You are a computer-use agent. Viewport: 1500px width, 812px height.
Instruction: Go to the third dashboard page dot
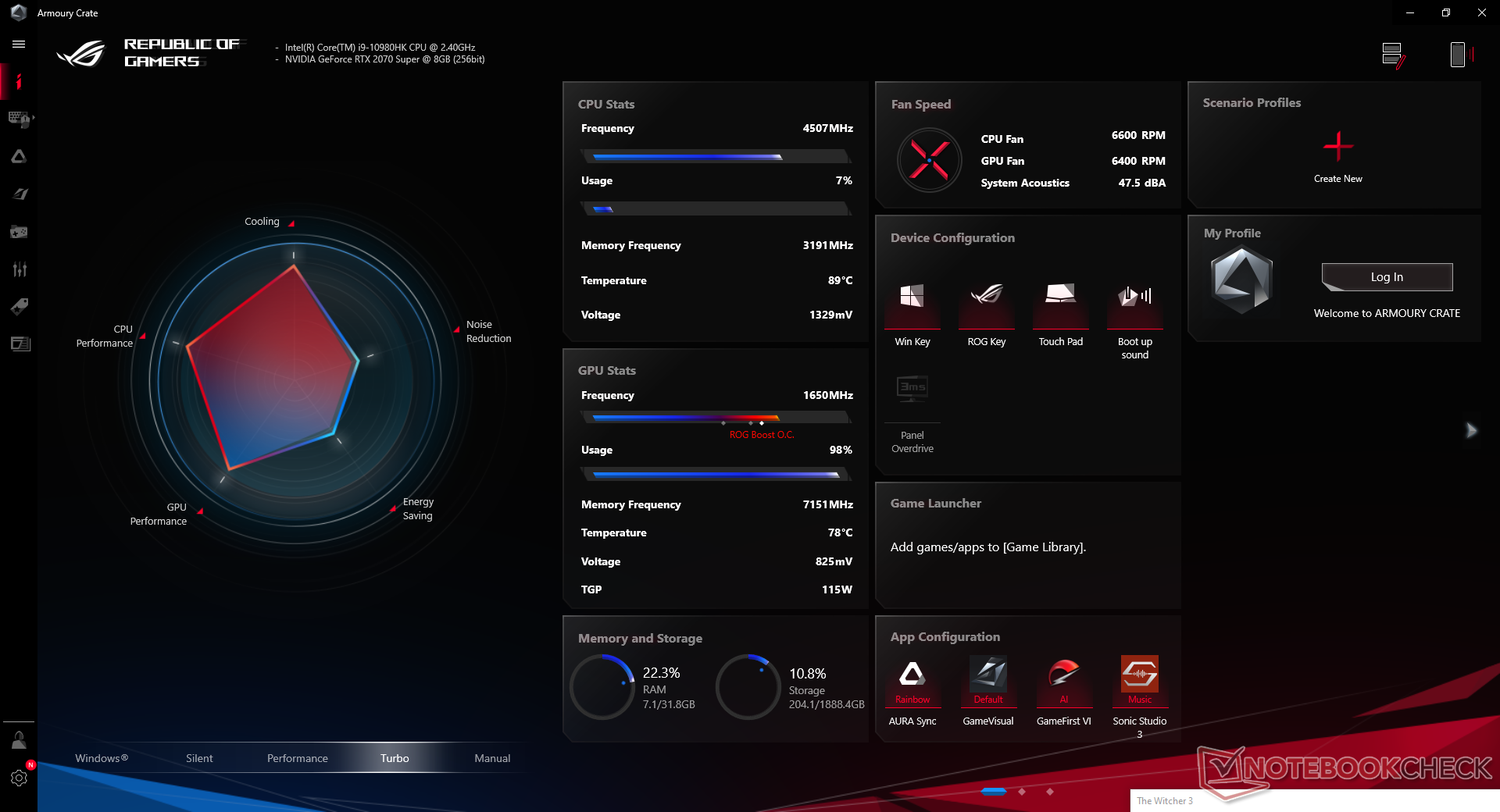(x=1050, y=792)
